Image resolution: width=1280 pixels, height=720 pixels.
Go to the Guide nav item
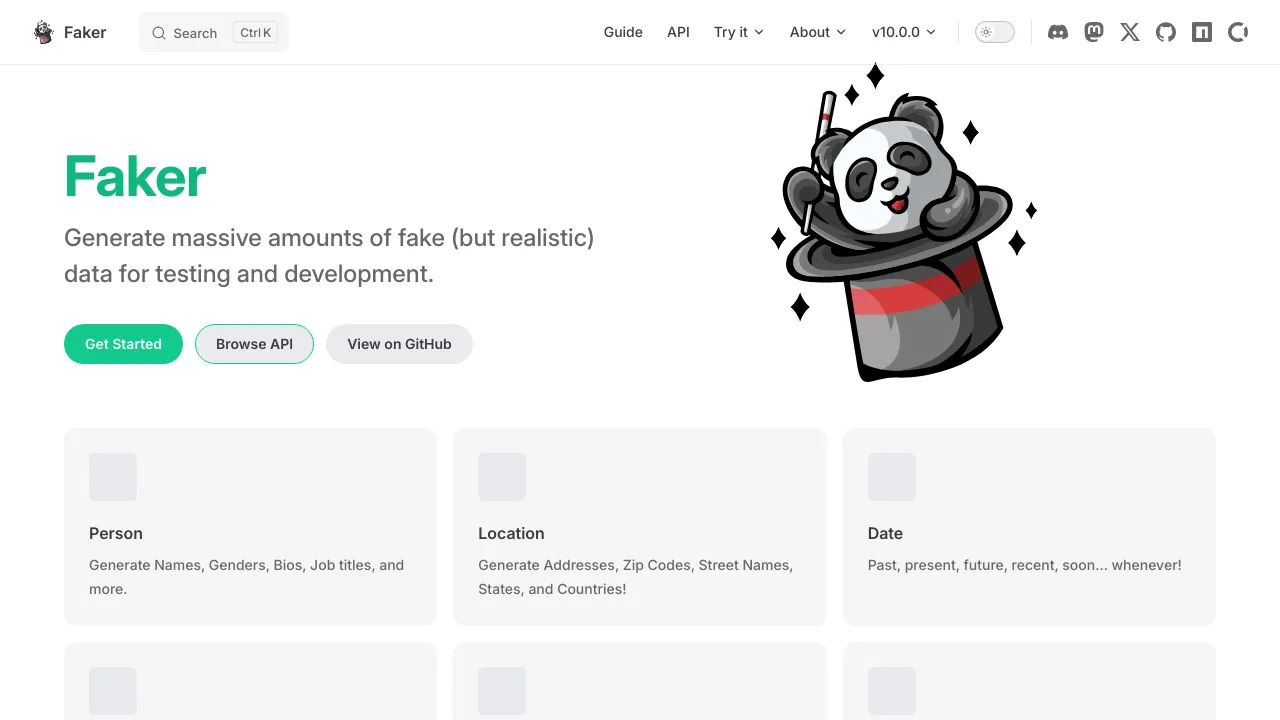(x=623, y=32)
